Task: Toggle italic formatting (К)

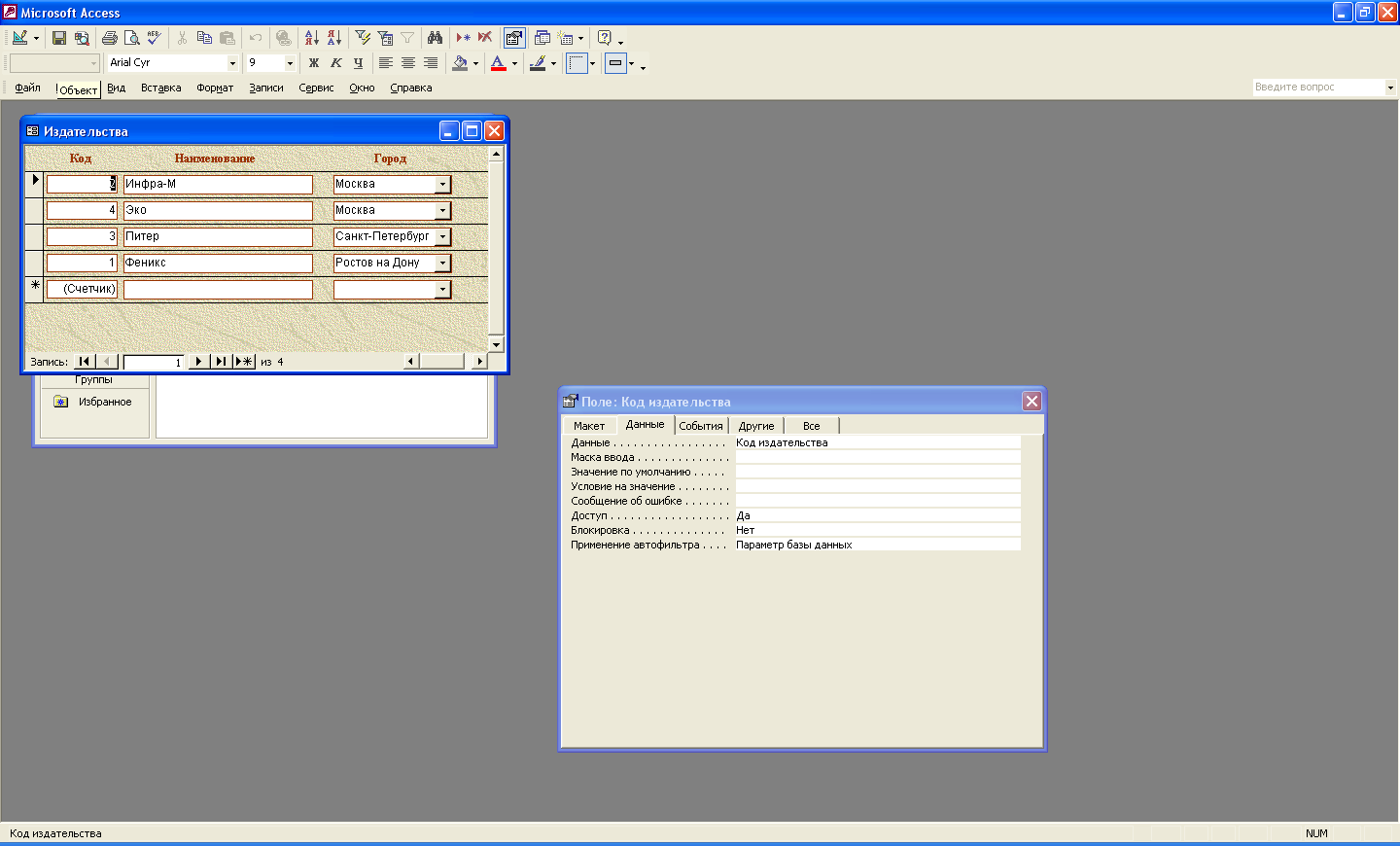Action: coord(335,63)
